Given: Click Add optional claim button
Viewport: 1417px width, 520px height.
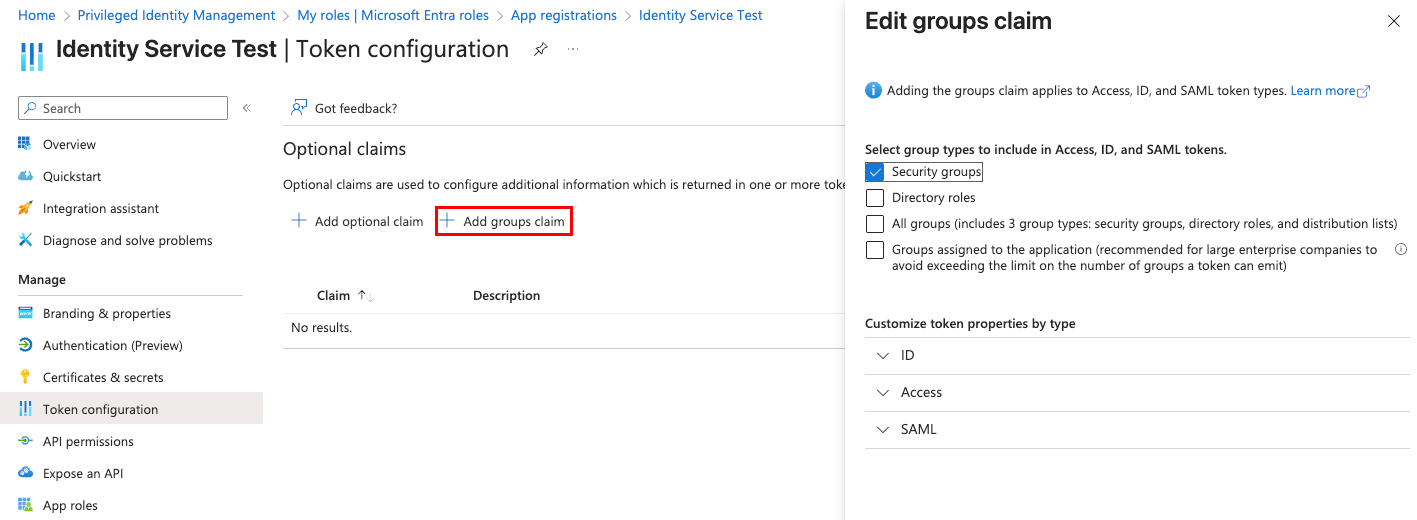Looking at the screenshot, I should pos(357,221).
